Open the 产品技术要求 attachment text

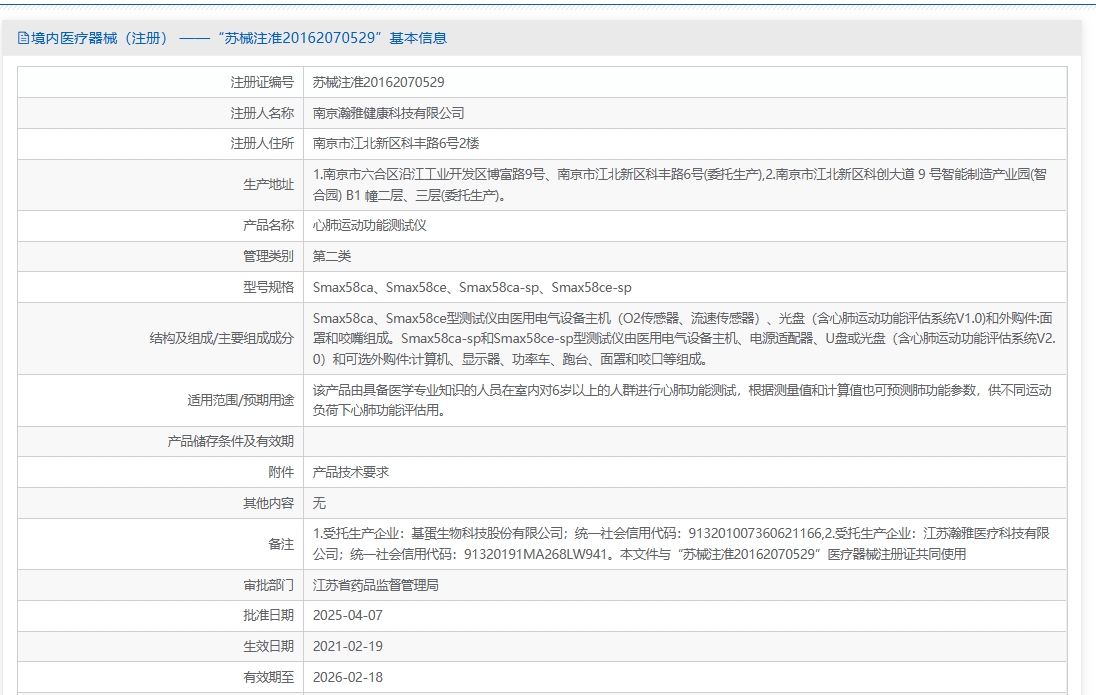(x=351, y=472)
